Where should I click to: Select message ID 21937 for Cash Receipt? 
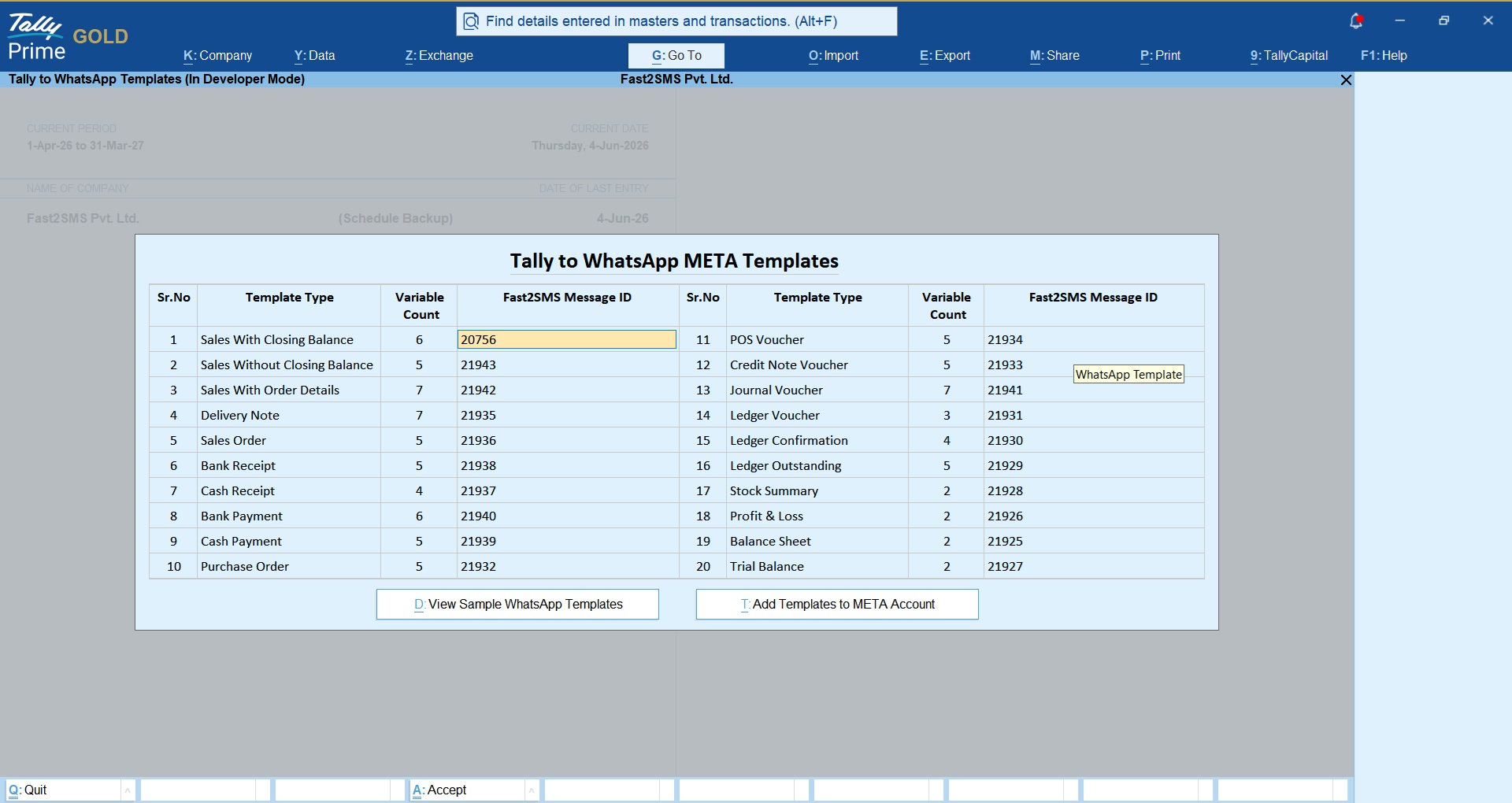tap(567, 490)
